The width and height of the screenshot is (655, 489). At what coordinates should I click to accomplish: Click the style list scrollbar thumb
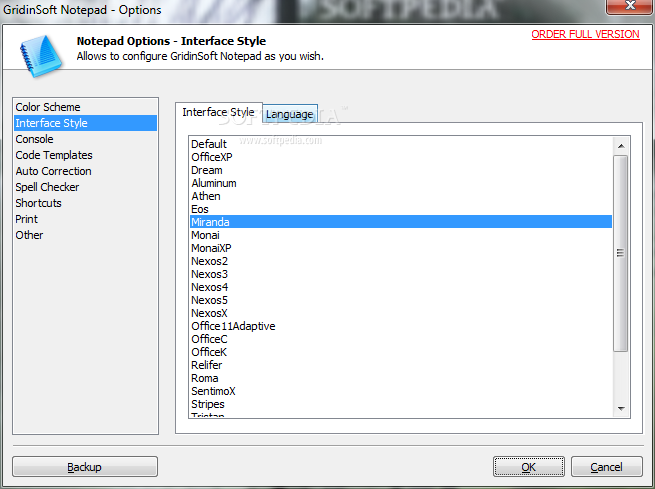point(621,253)
